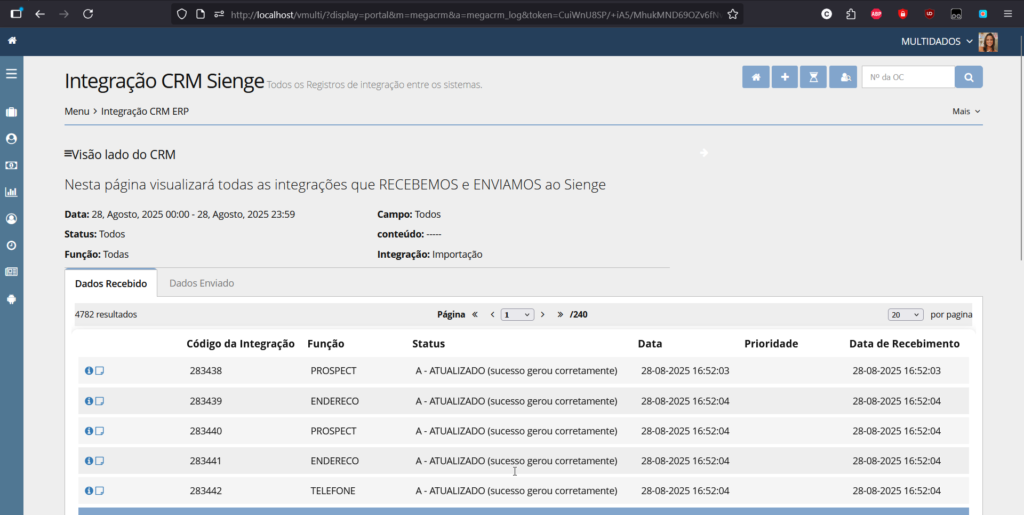This screenshot has width=1024, height=515.
Task: Select the Dados Recebido tab
Action: click(x=111, y=284)
